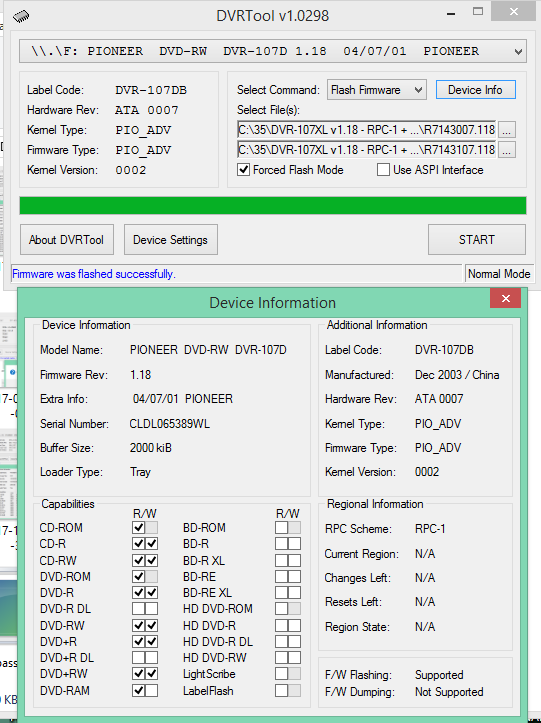Click buffer size value 2000 kiB
The image size is (541, 723).
pyautogui.click(x=151, y=448)
